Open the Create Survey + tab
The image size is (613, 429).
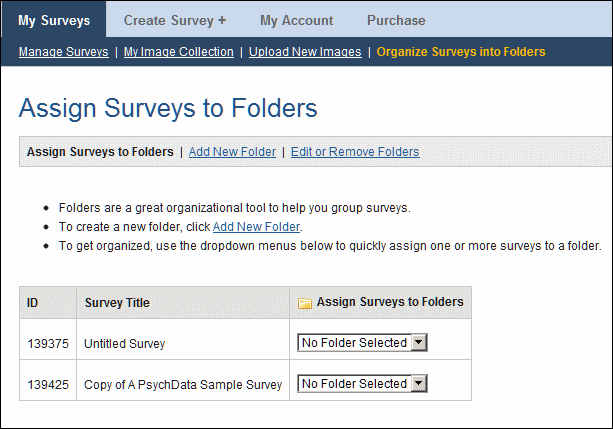click(x=175, y=20)
